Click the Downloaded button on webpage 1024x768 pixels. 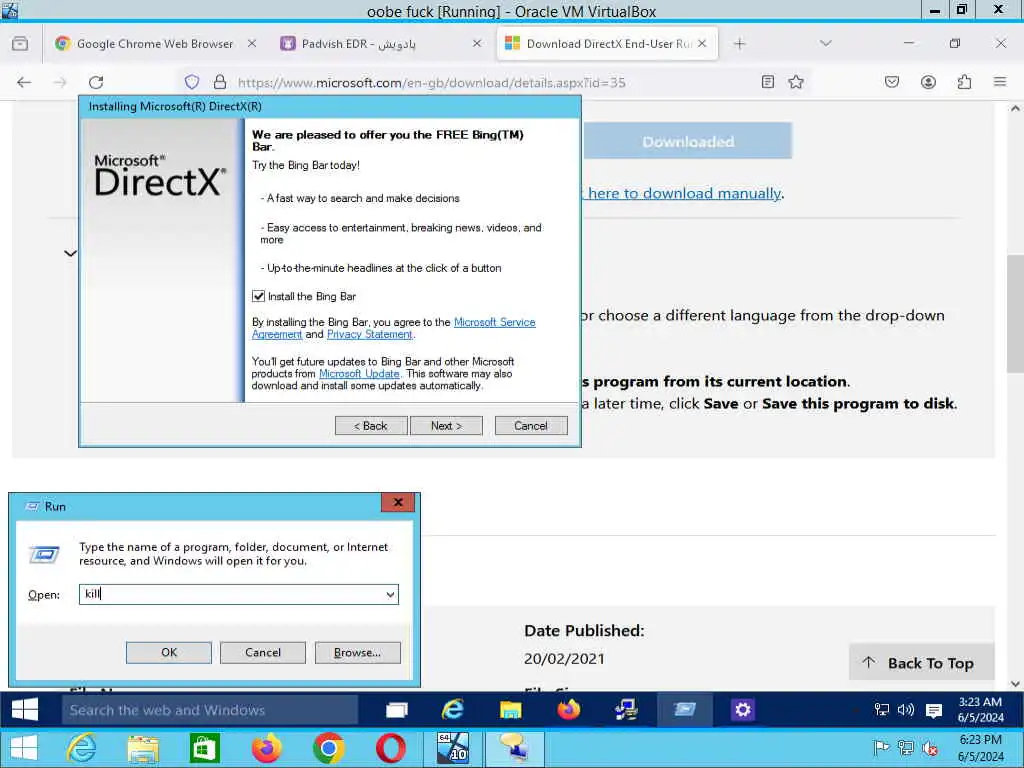tap(688, 141)
